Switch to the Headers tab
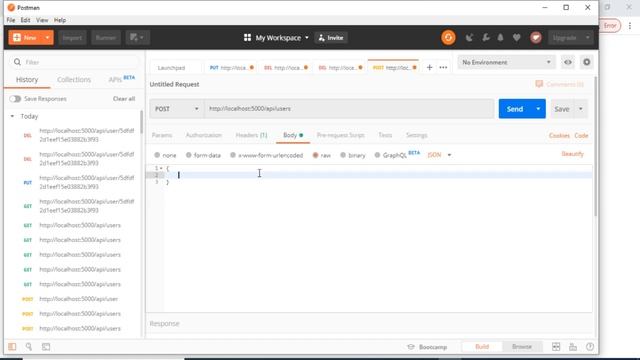The image size is (640, 360). 251,135
